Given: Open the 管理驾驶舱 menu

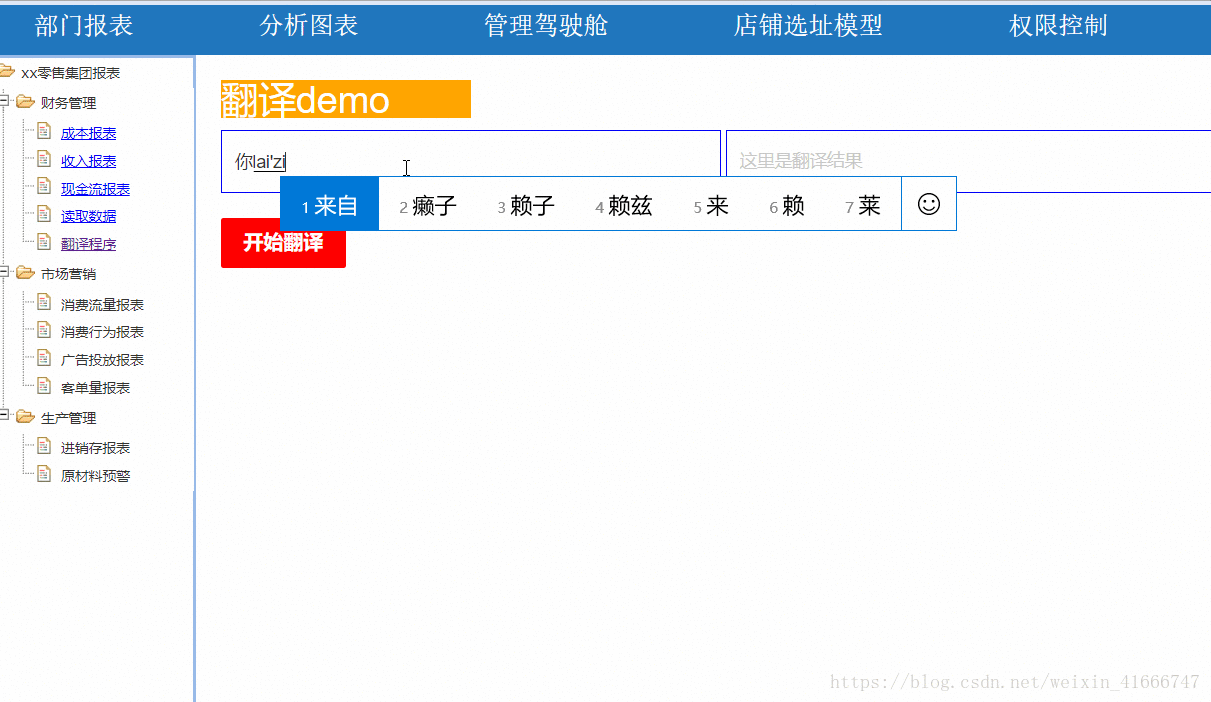Looking at the screenshot, I should 545,26.
